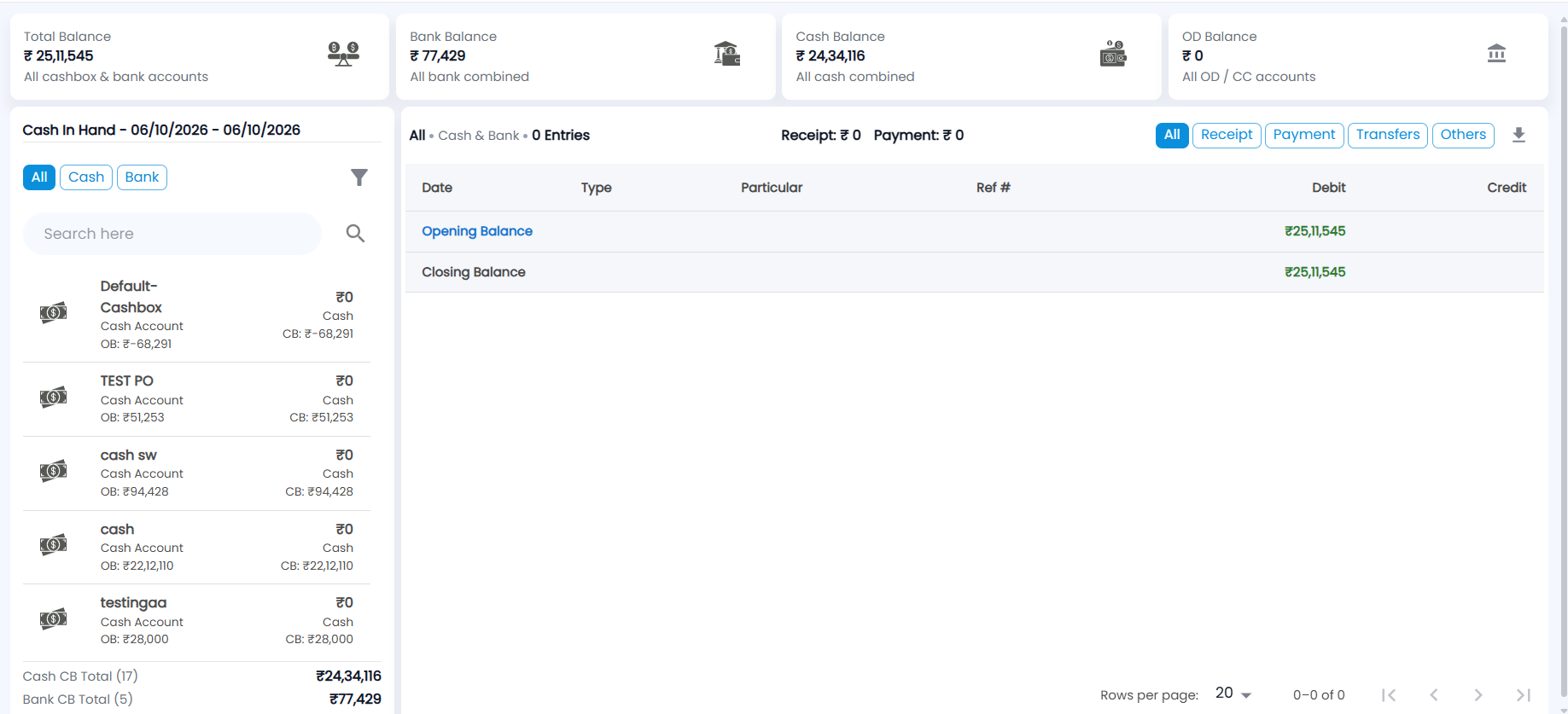The width and height of the screenshot is (1568, 714).
Task: Click the OD Balance bank icon
Action: tap(1496, 54)
